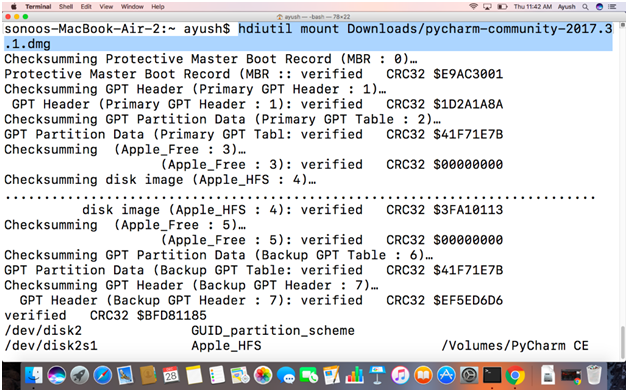Click 'CRC32 $EF5ED6D6' checksum value
The width and height of the screenshot is (628, 392).
tap(445, 300)
